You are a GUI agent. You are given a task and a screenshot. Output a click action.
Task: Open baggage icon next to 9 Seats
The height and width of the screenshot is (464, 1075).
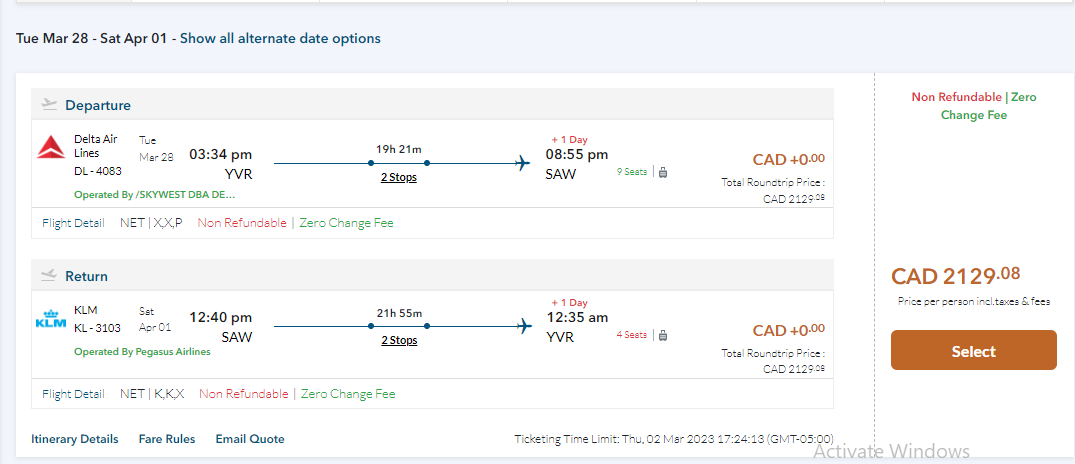click(x=662, y=172)
